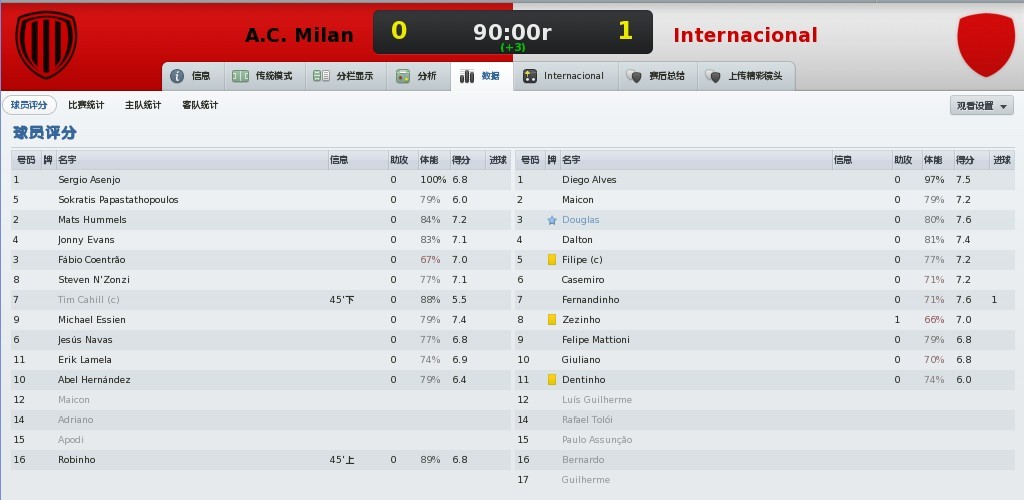Click the star icon beside Douglas
The image size is (1024, 500).
(x=552, y=220)
